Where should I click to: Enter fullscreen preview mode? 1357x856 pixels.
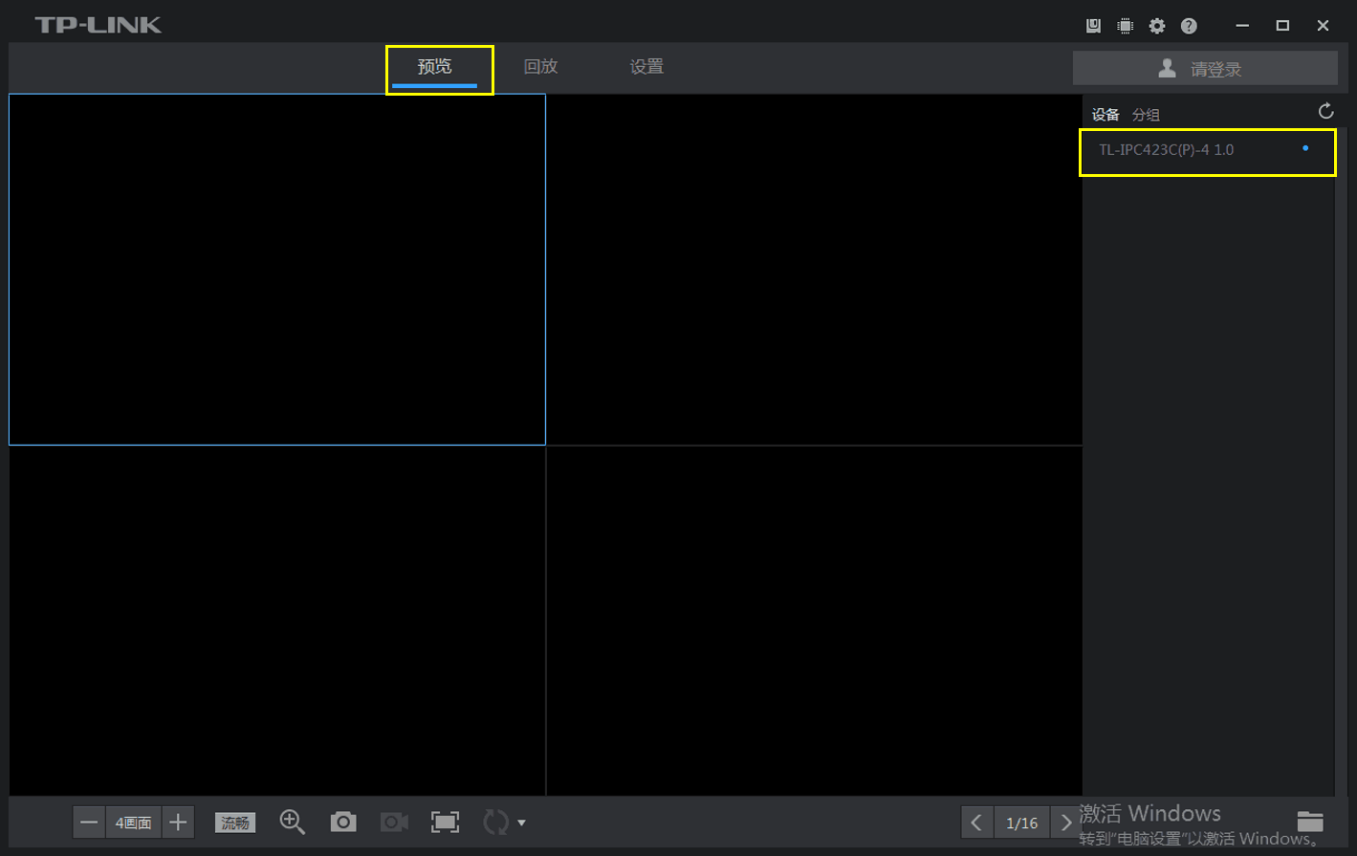(x=444, y=821)
